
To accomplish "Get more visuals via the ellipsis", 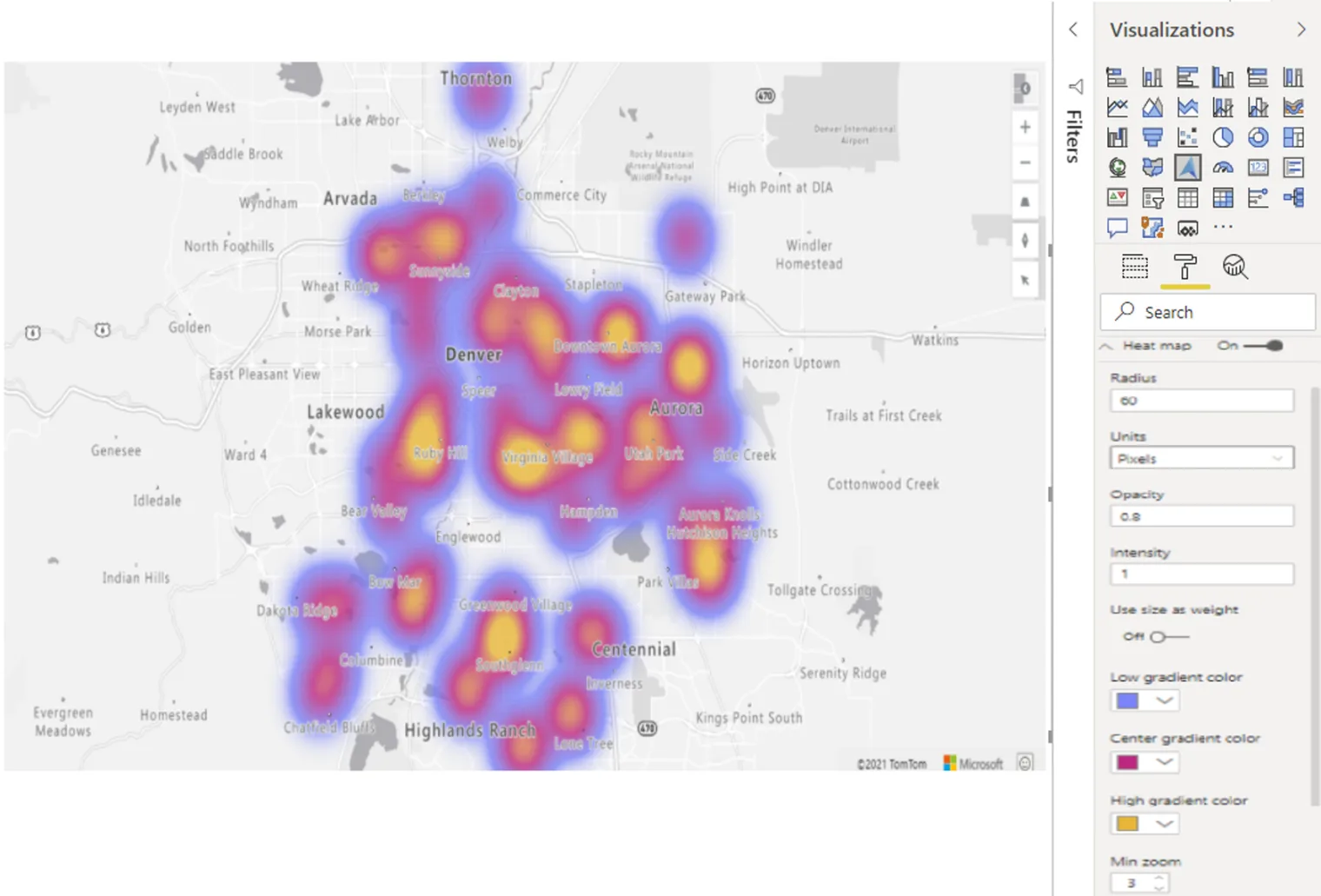I will (x=1223, y=228).
